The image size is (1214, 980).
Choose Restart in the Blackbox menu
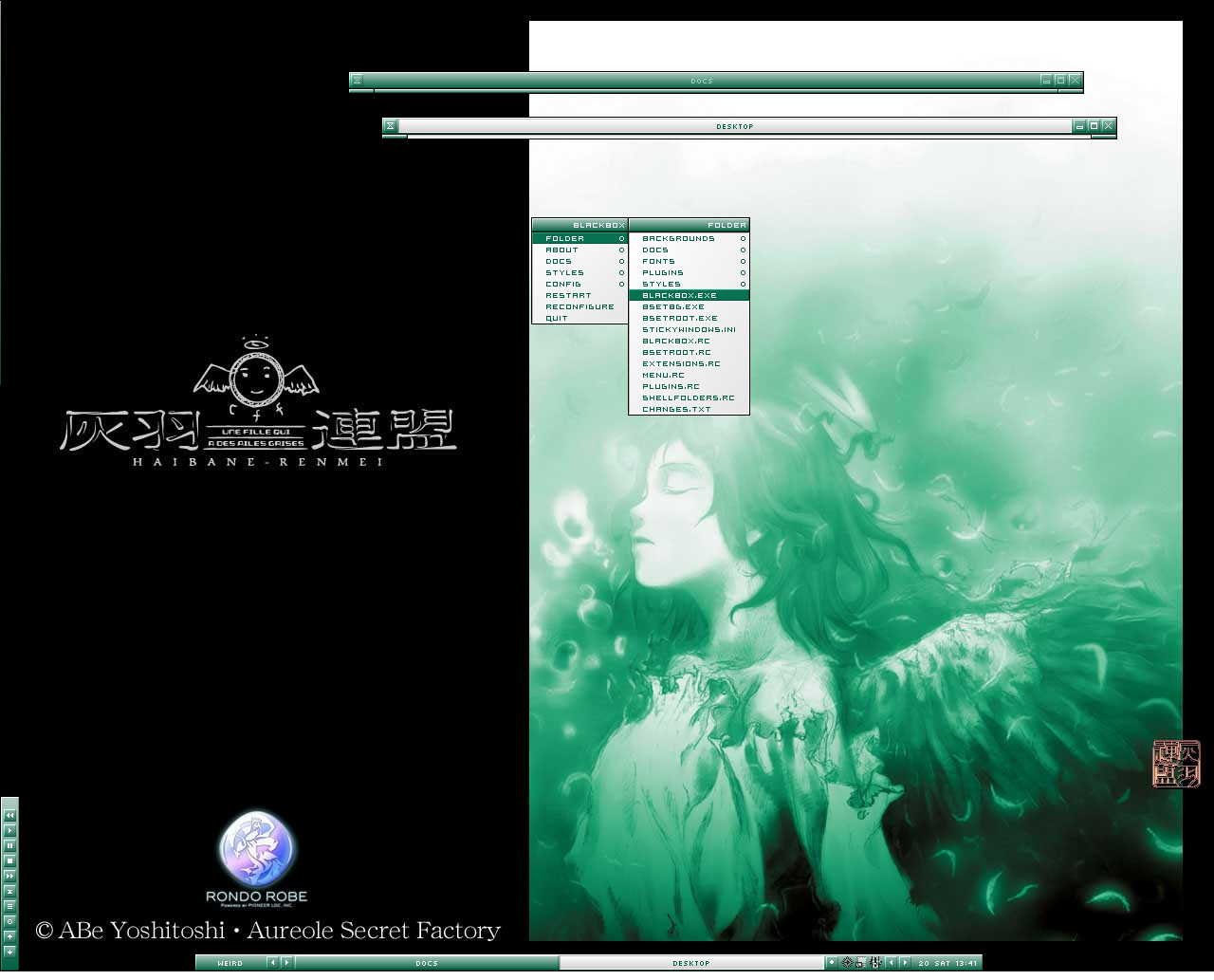pyautogui.click(x=579, y=295)
